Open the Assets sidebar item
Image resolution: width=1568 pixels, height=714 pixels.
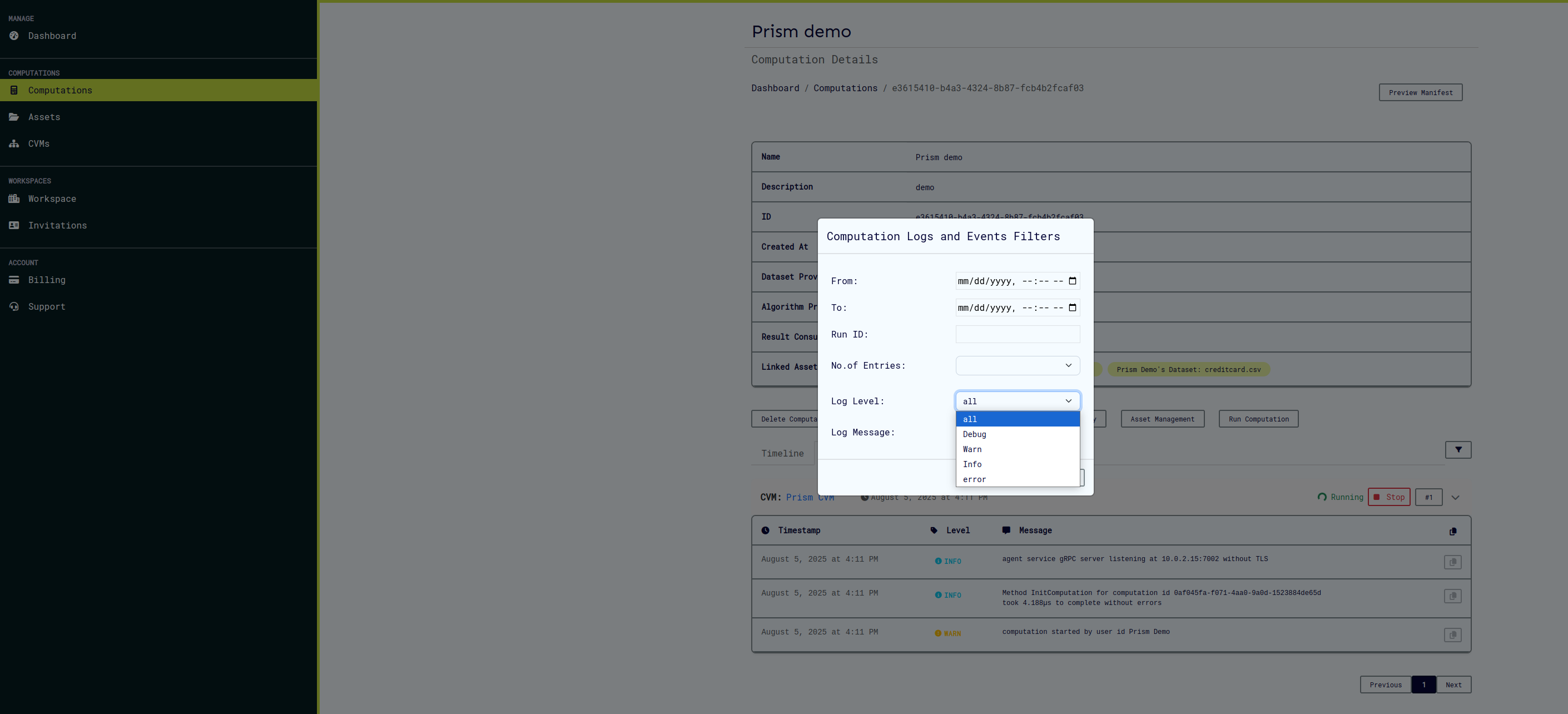(x=158, y=117)
